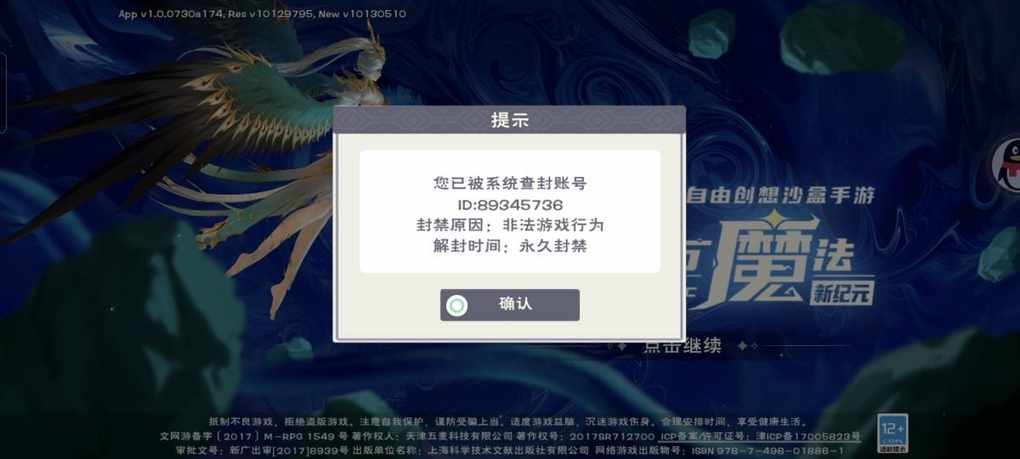Open the 12+ age rating badge
The height and width of the screenshot is (459, 1020).
(x=891, y=432)
